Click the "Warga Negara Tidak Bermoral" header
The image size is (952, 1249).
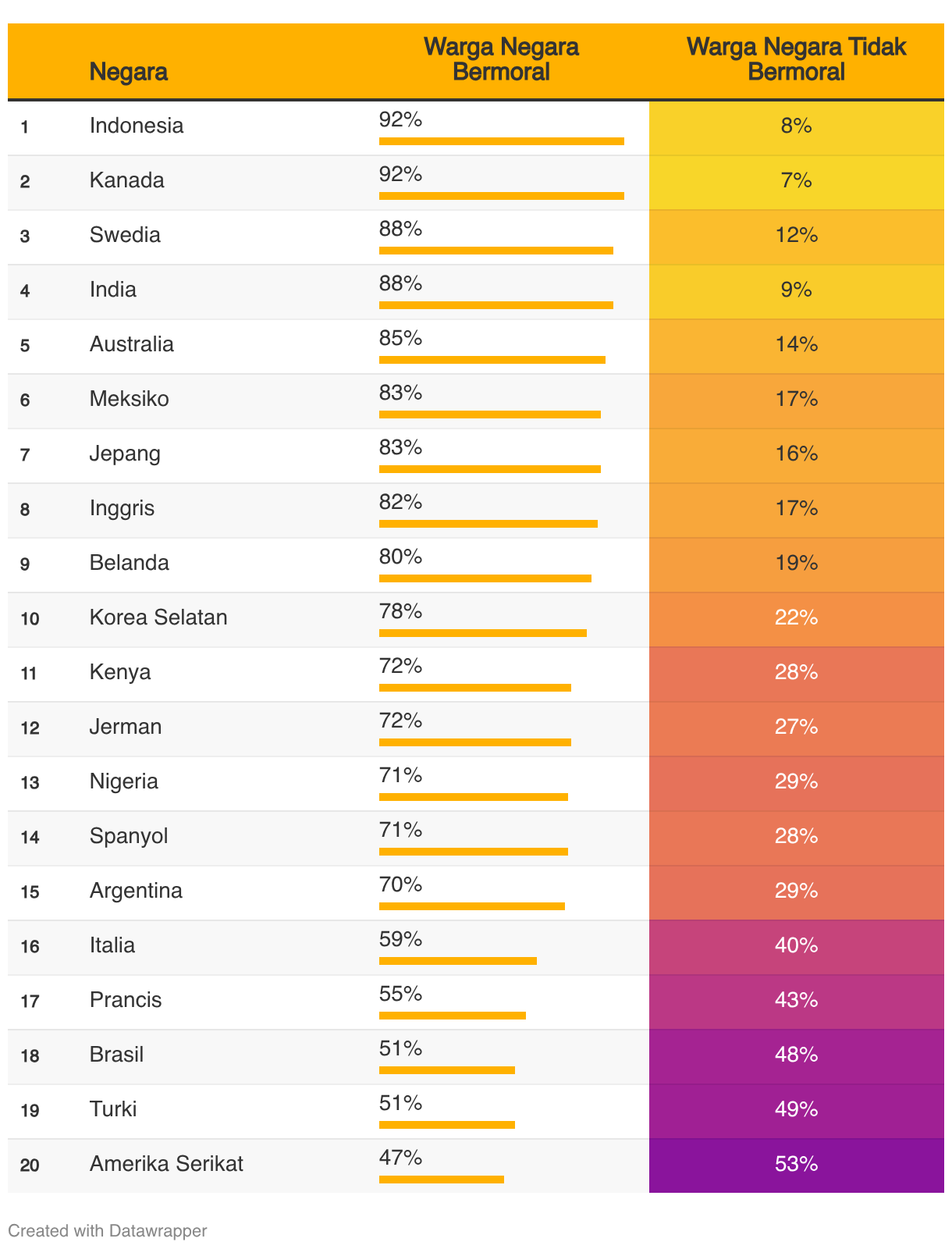tap(796, 59)
